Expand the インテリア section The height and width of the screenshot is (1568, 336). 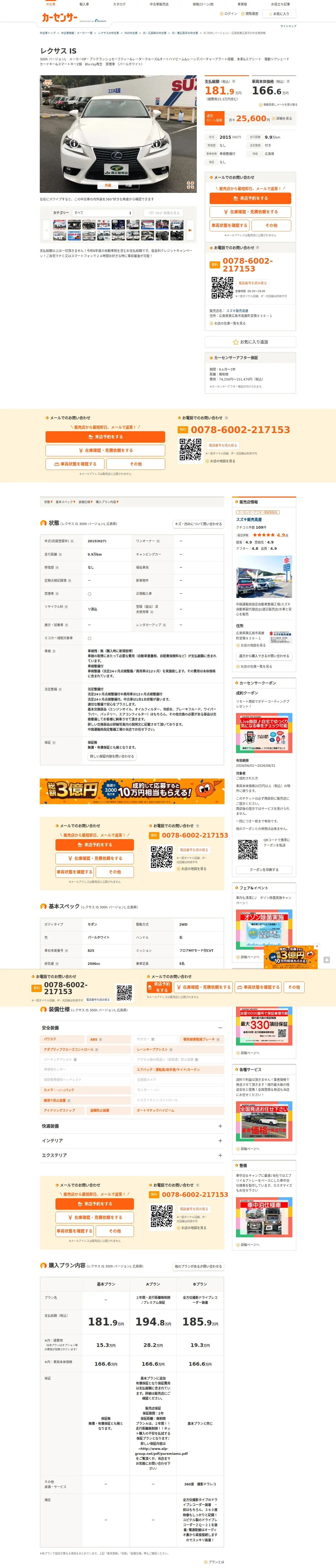[x=131, y=1141]
